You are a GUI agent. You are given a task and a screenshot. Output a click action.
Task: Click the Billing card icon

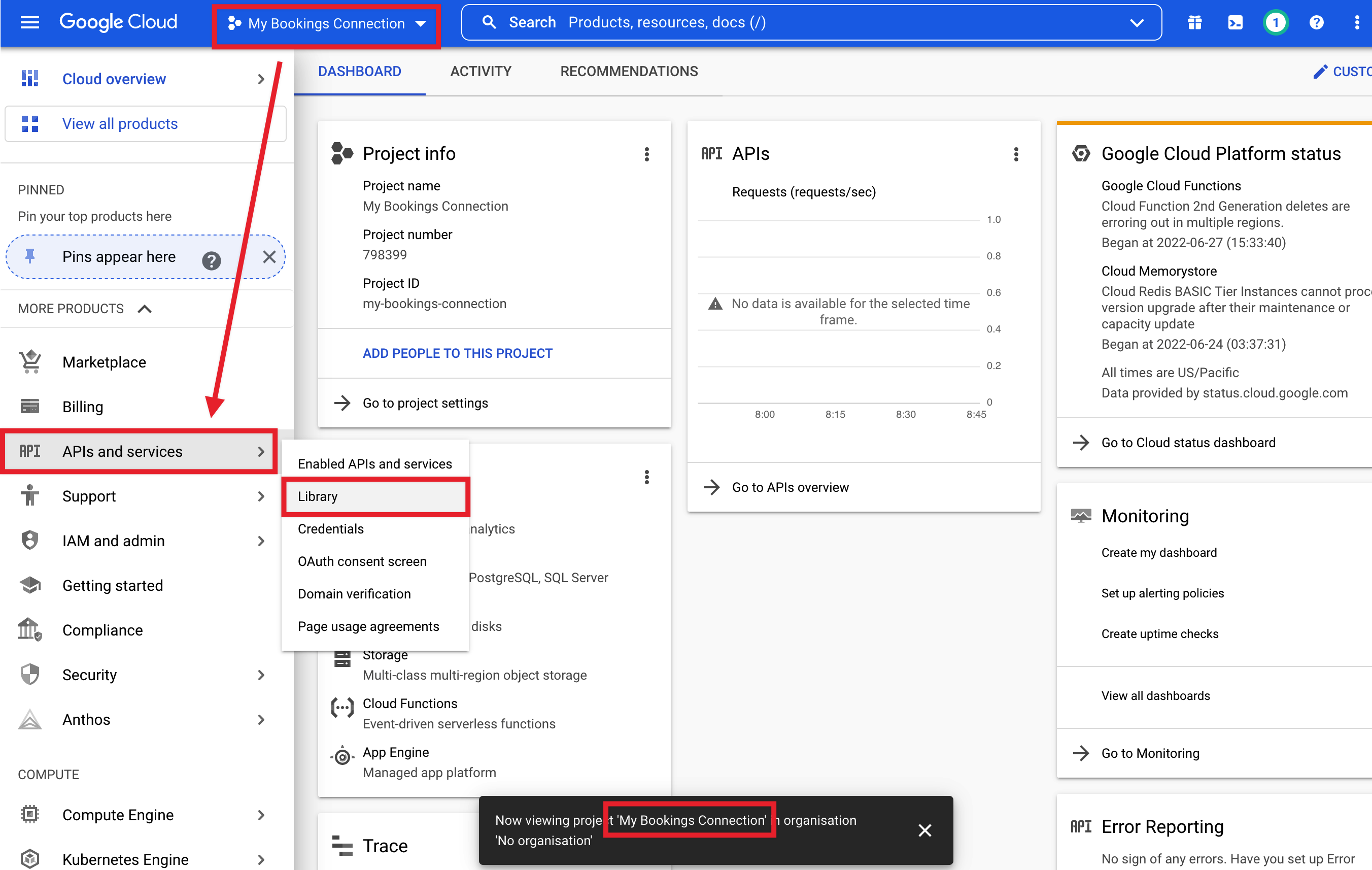point(29,407)
